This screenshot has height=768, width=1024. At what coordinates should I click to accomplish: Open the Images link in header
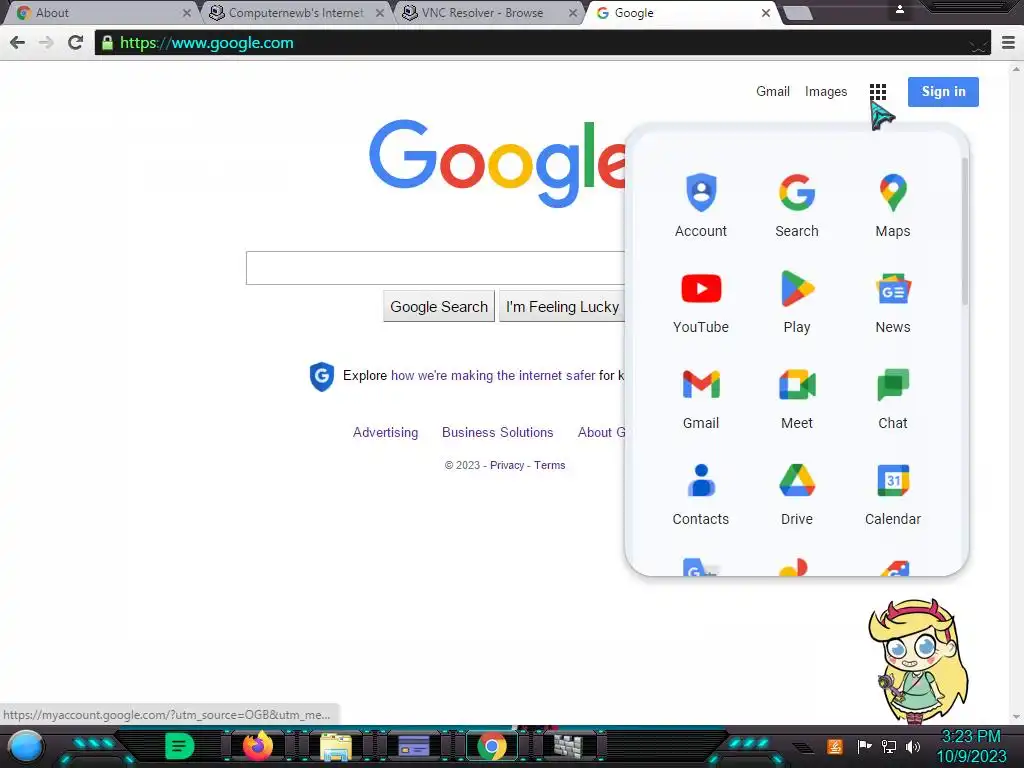(825, 91)
